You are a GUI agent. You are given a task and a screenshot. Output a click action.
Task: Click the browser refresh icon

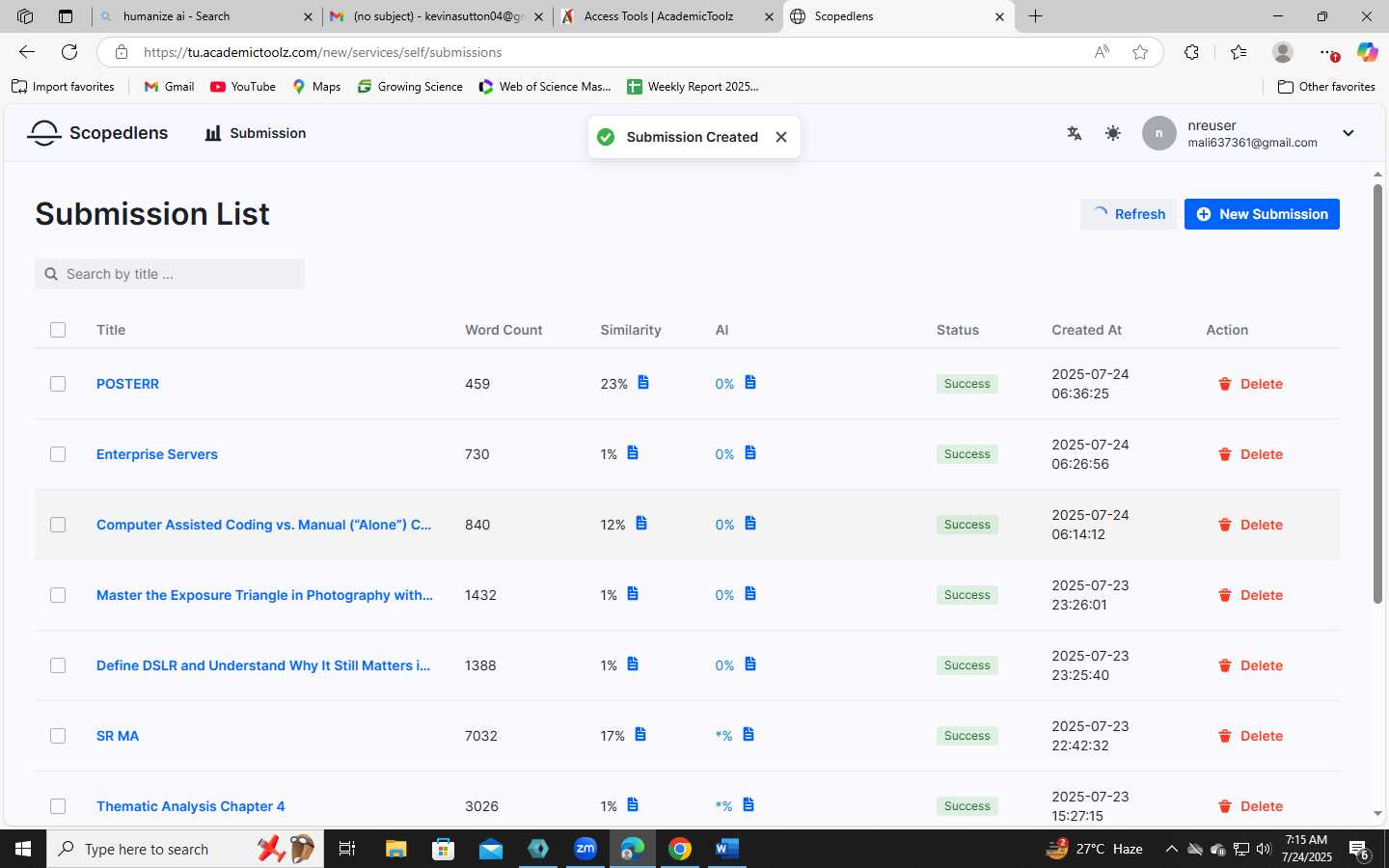tap(69, 52)
